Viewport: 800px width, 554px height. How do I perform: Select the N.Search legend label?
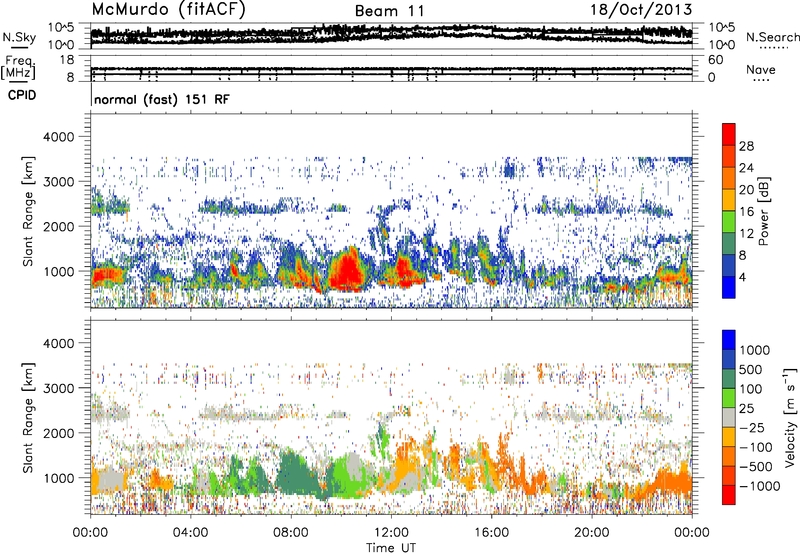tap(772, 37)
